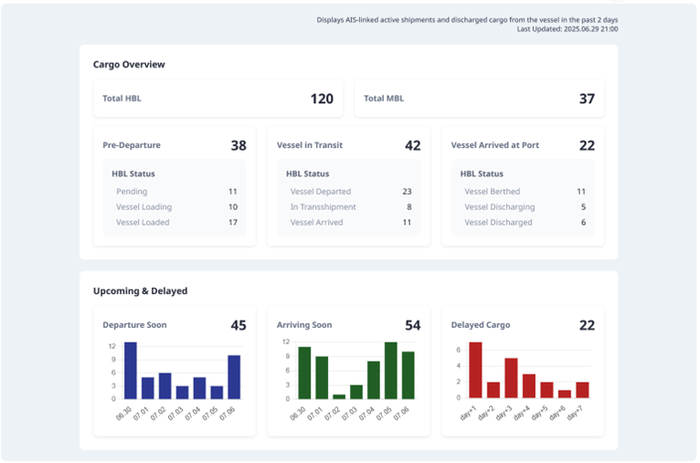Select the Vessel Berthed status row

tap(523, 191)
